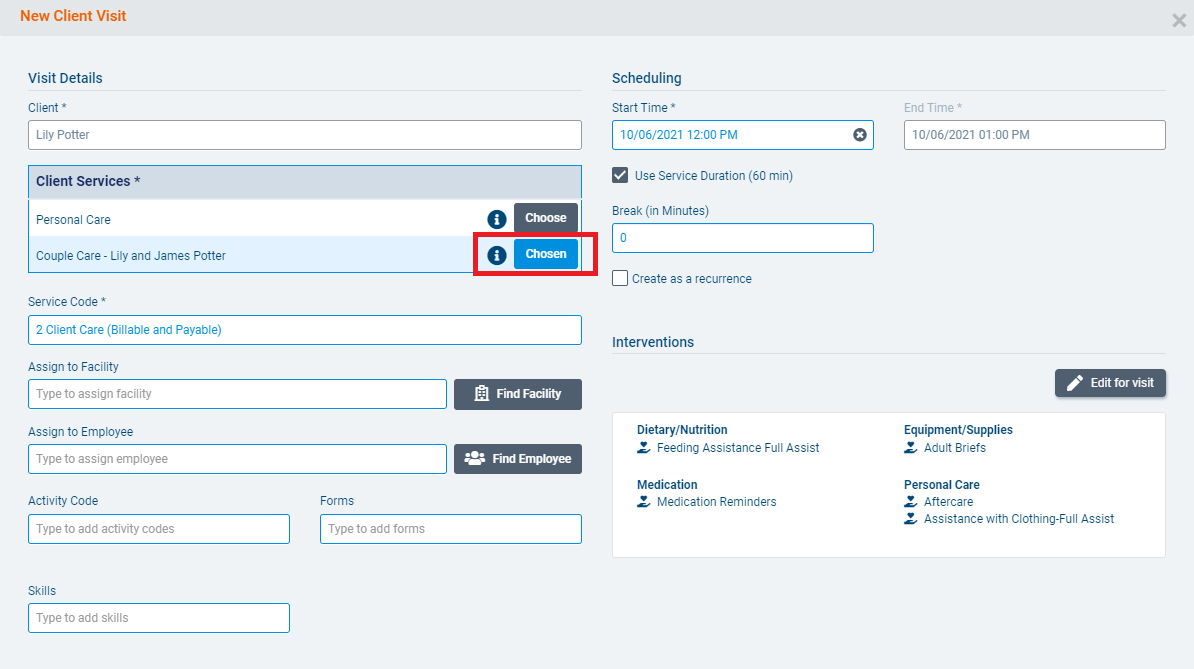Uncheck Use Service Duration (60 min)
Viewport: 1194px width, 669px height.
pos(621,175)
